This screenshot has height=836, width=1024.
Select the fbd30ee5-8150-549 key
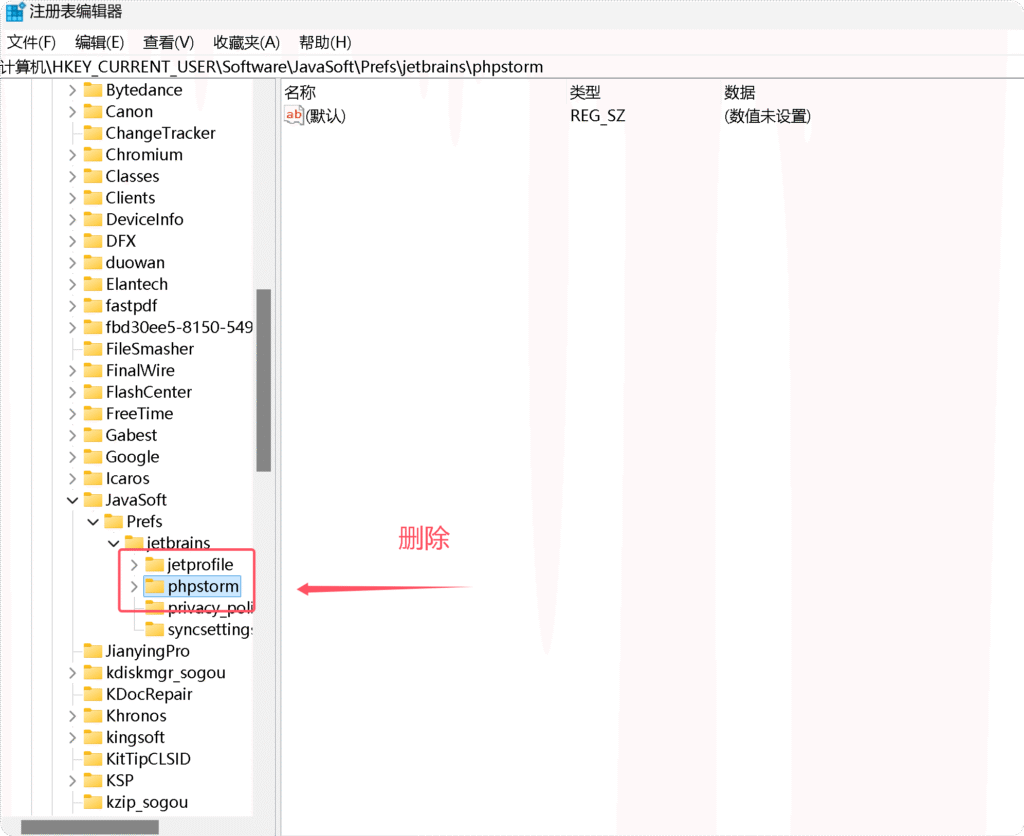tap(179, 327)
